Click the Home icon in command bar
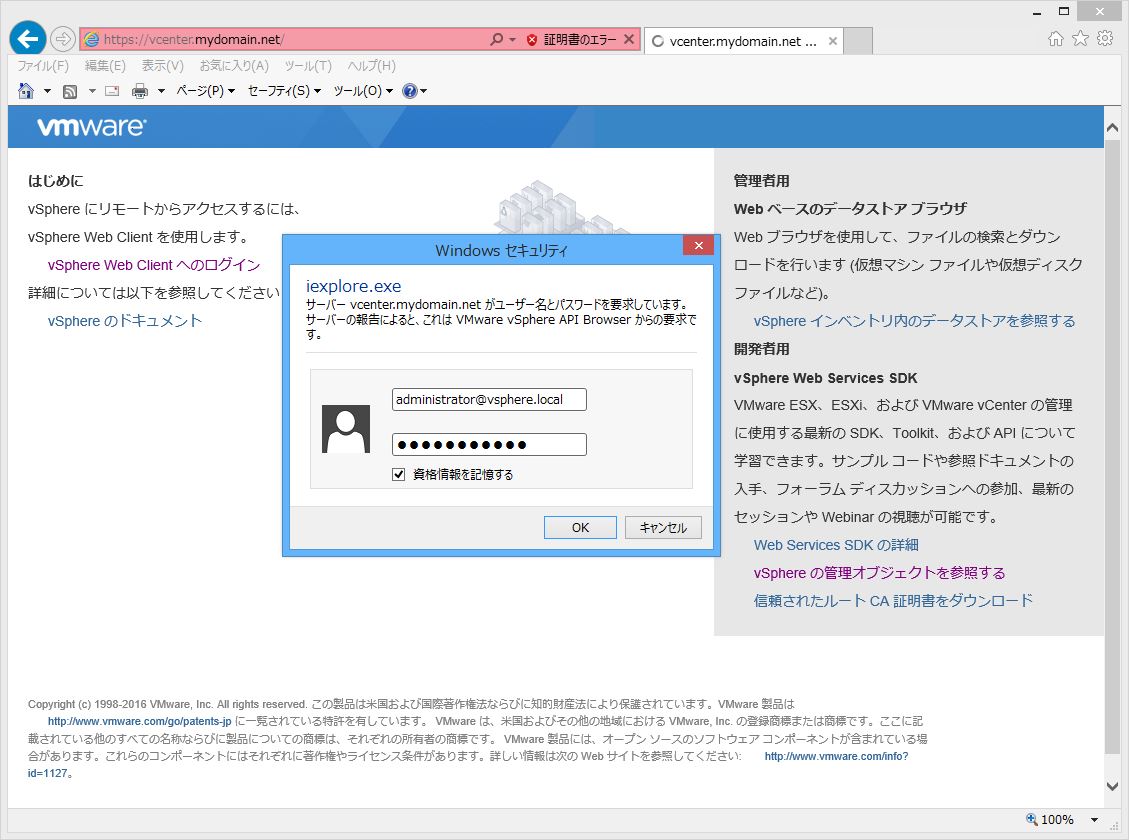 click(26, 91)
